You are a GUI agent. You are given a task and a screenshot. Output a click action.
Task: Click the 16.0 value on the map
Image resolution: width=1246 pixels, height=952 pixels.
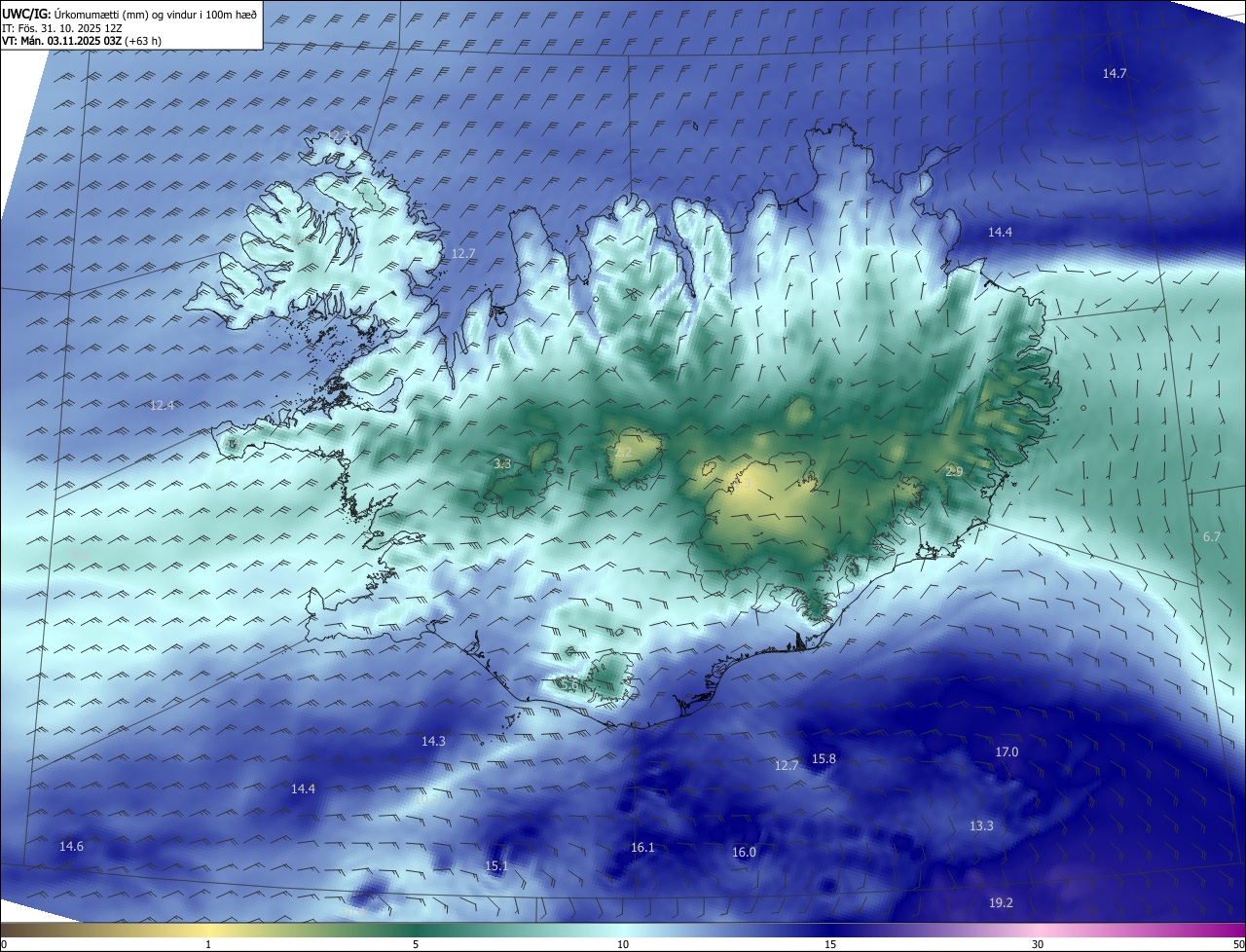(744, 853)
